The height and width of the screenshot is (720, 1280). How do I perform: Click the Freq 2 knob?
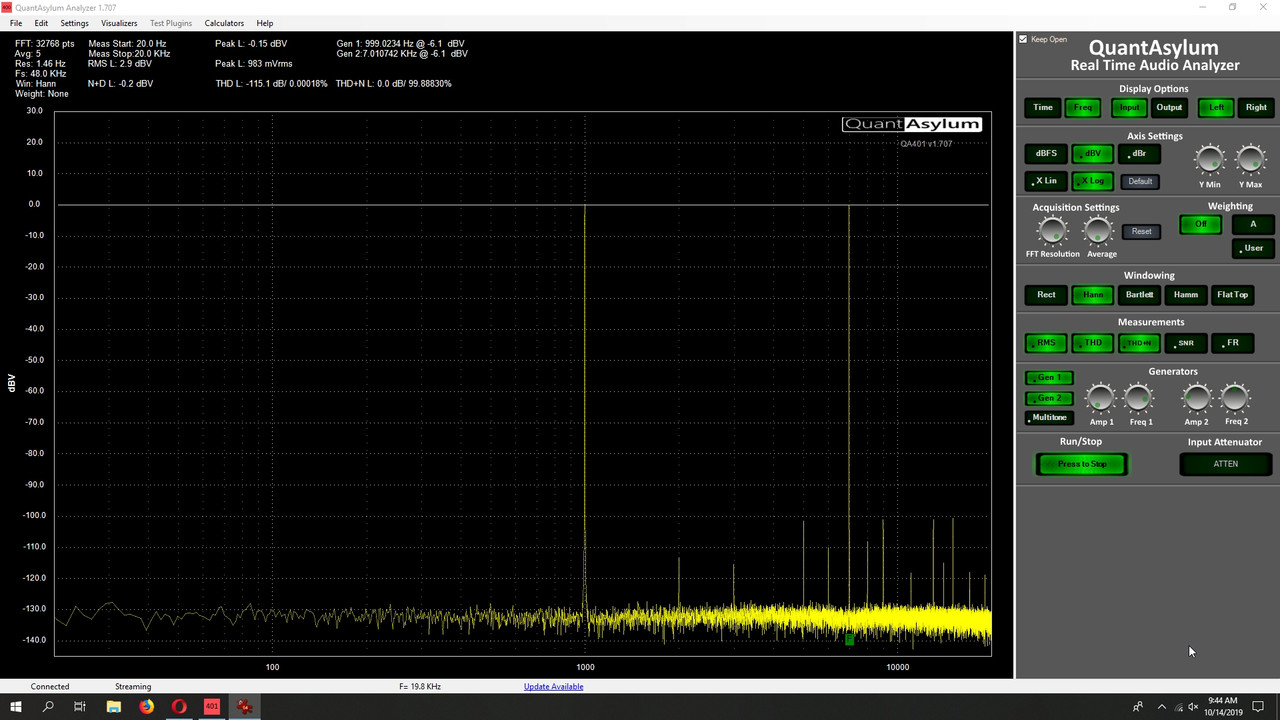pos(1236,398)
